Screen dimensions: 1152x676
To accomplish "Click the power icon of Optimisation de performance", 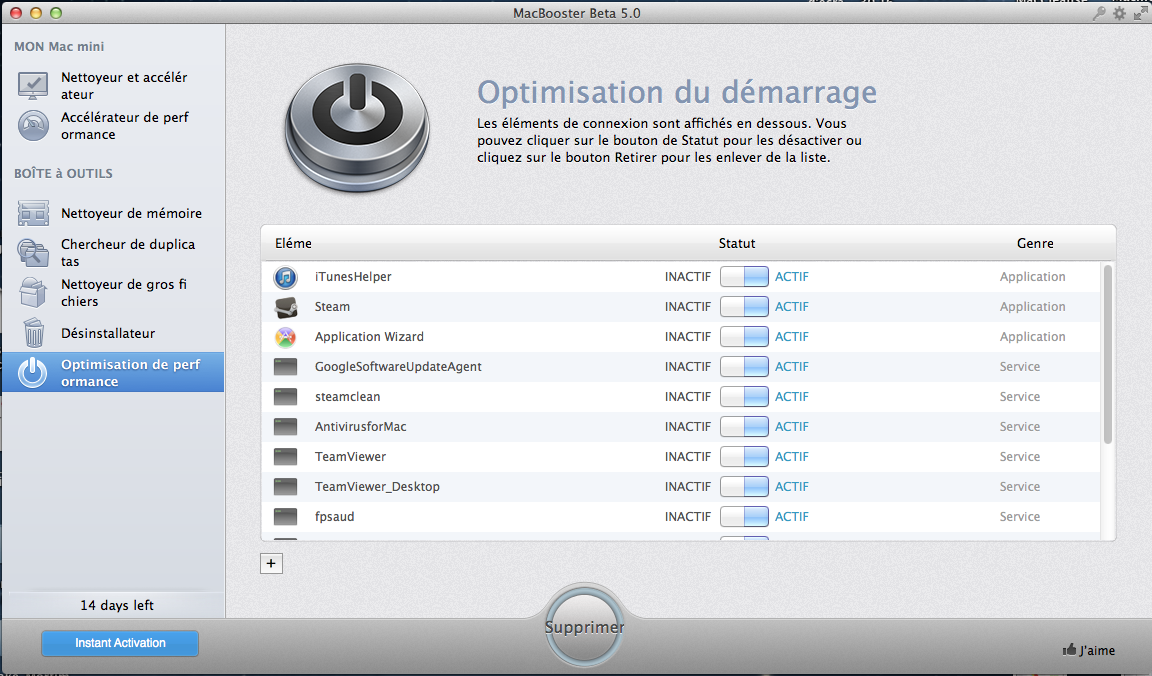I will pos(33,373).
